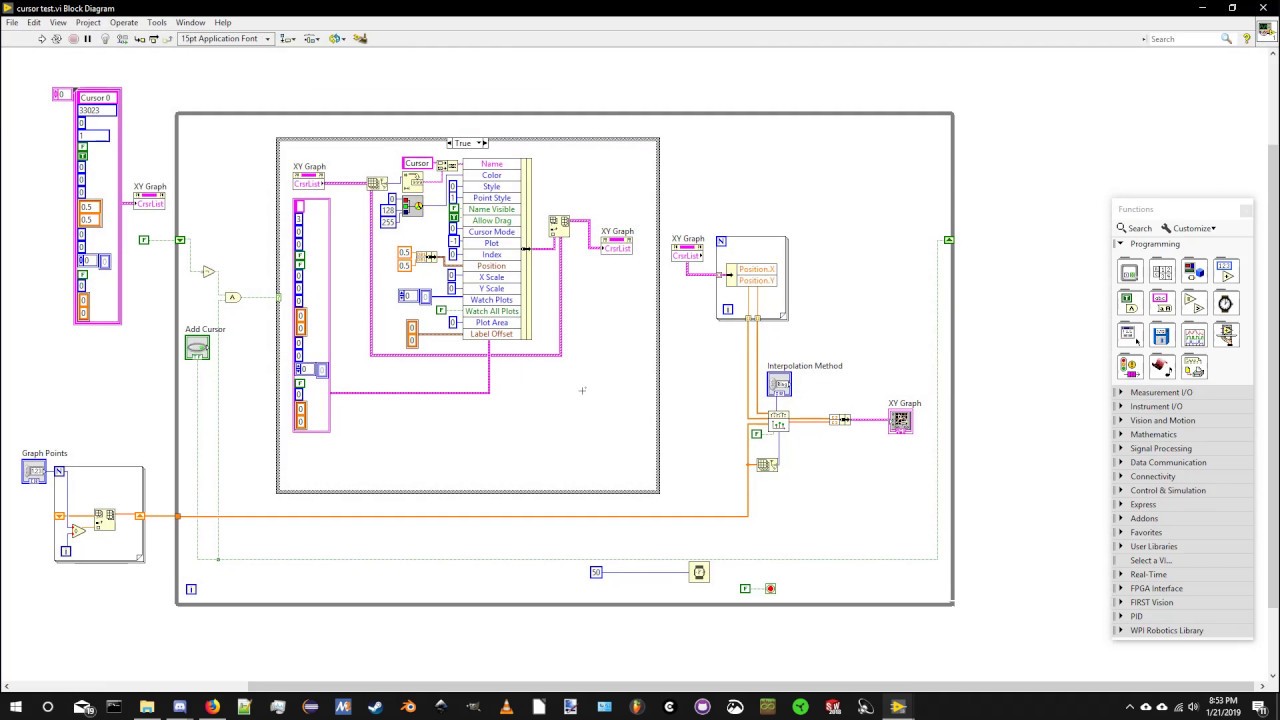1280x720 pixels.
Task: Click the red loop stop condition terminal
Action: pyautogui.click(x=770, y=588)
